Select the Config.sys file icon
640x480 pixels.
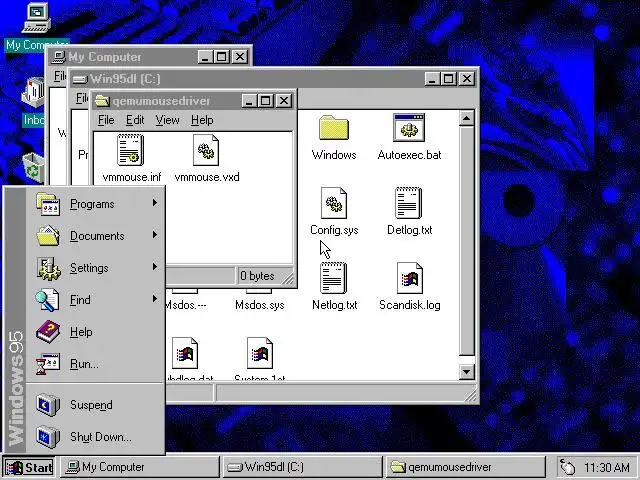pyautogui.click(x=334, y=203)
